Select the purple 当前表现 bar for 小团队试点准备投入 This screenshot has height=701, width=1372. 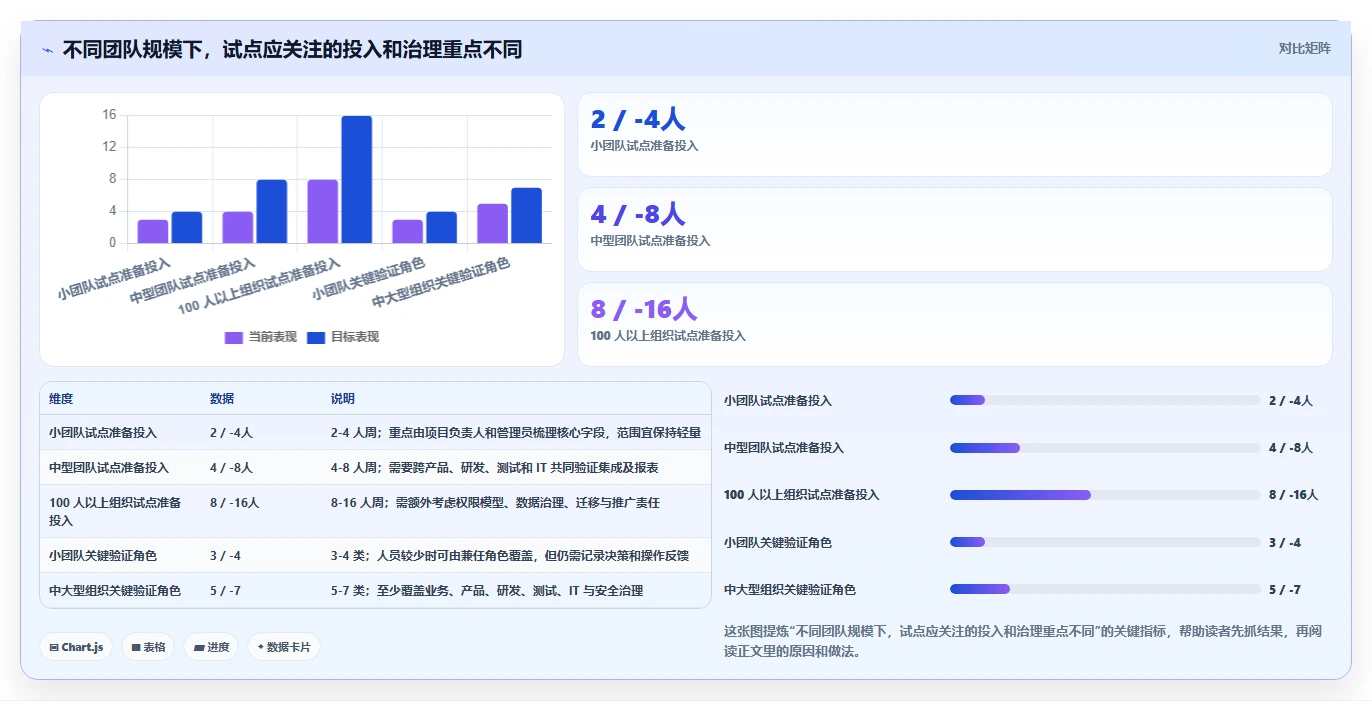click(x=153, y=231)
